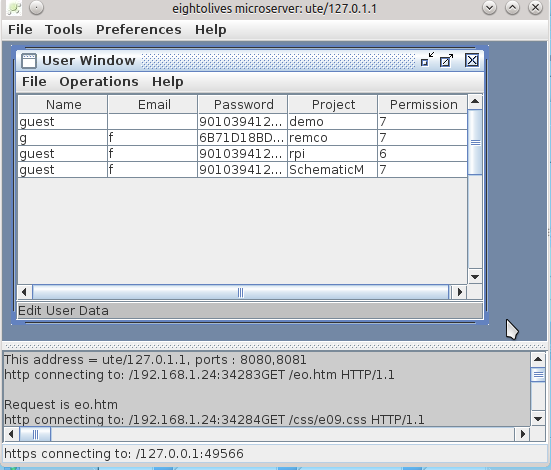Click the round pin button beside the app icon
This screenshot has width=551, height=470.
36,7
